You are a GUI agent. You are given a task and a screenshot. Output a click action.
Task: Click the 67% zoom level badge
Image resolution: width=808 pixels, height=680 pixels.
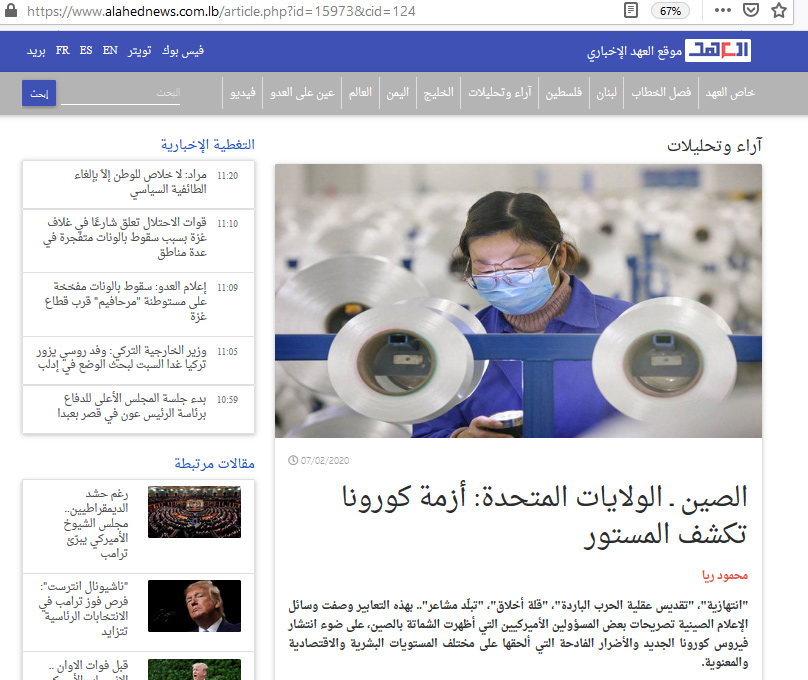(670, 11)
